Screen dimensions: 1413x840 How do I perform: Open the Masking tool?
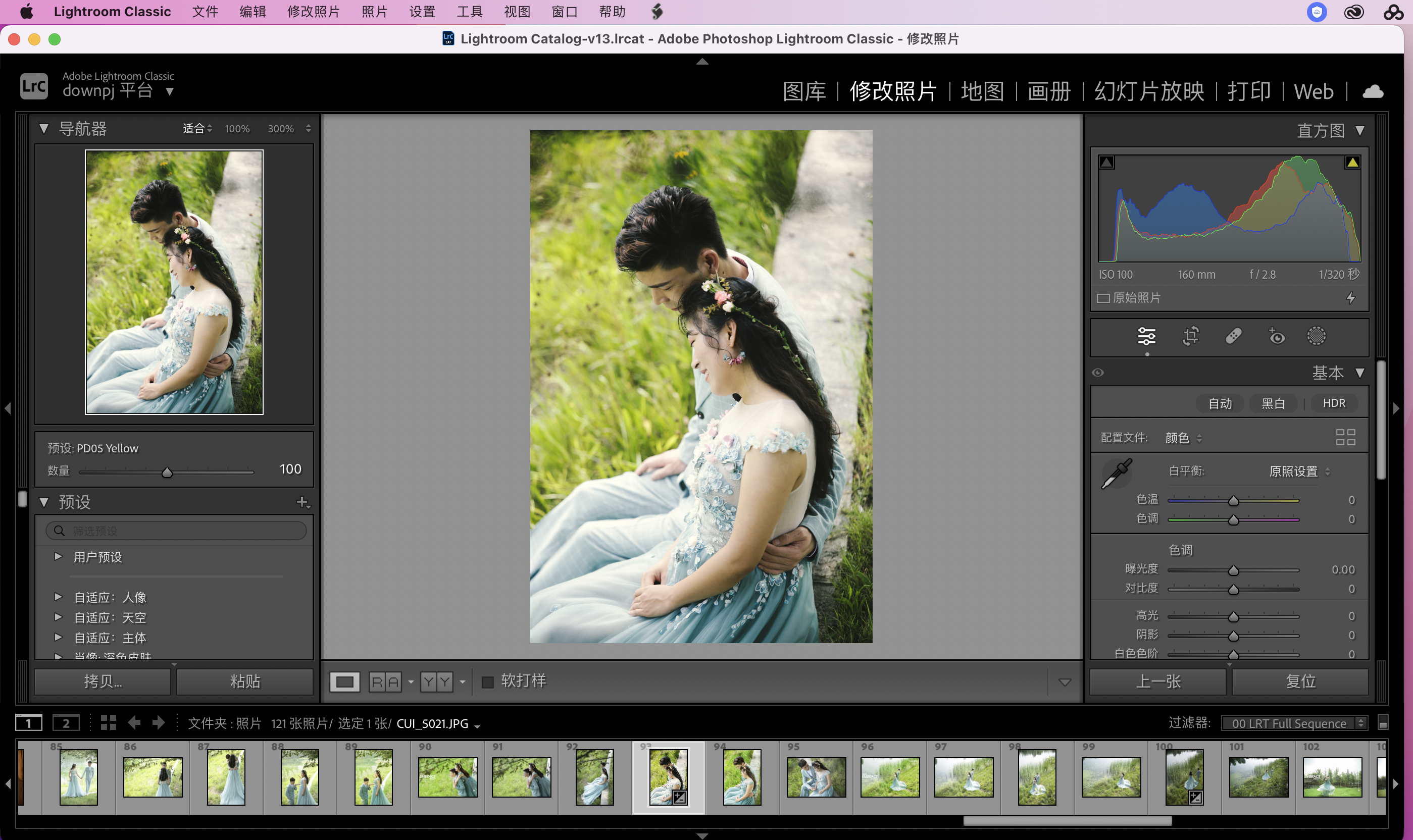tap(1316, 336)
